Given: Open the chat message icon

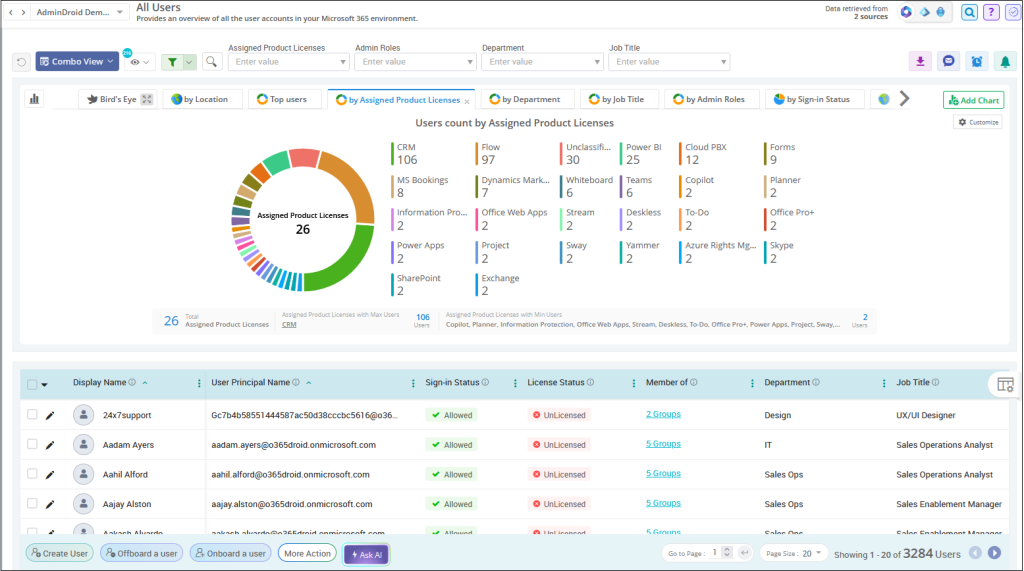Looking at the screenshot, I should 949,61.
